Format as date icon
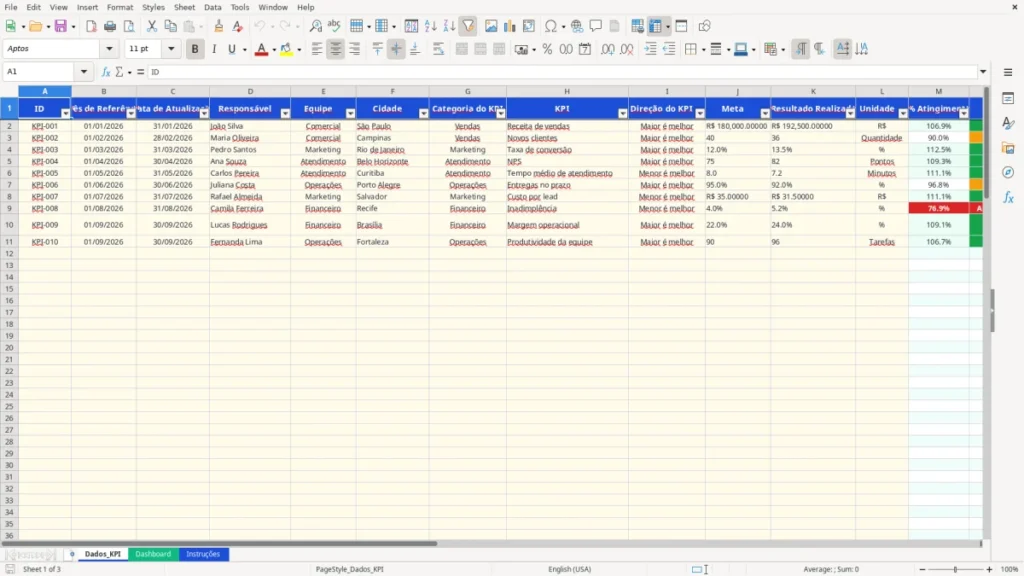 (585, 49)
